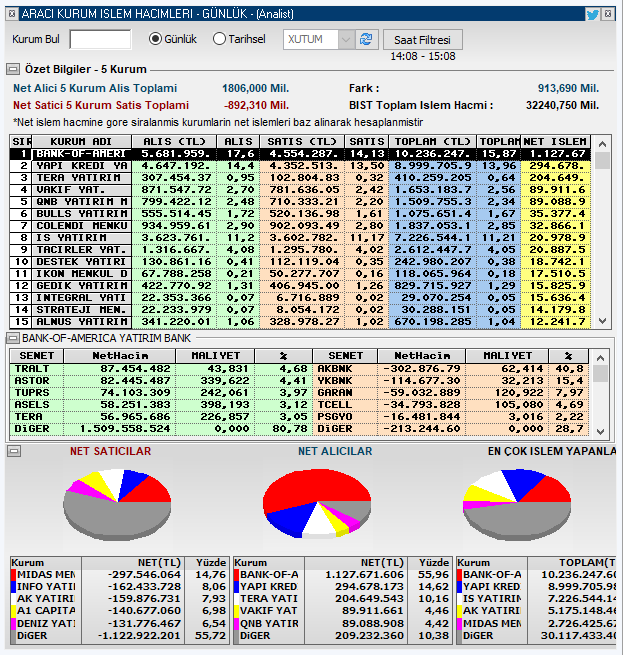
Task: Click net buyer value 1.127.671.606
Action: point(364,575)
